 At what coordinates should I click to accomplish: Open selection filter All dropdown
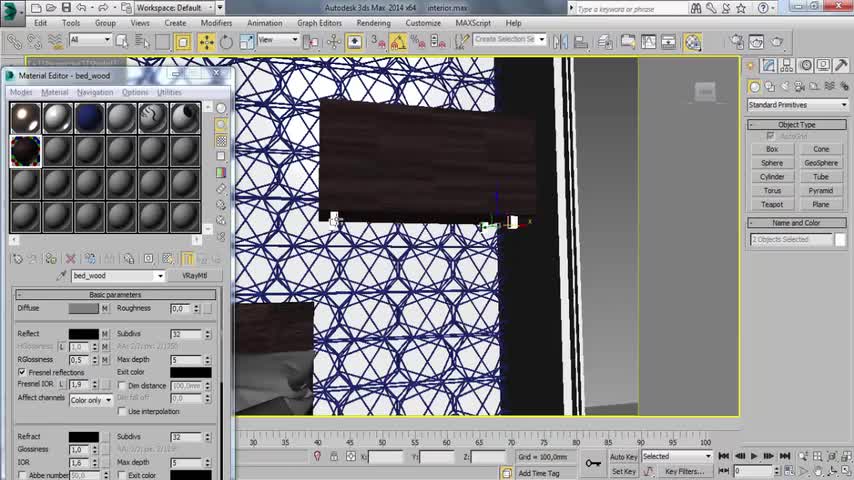90,40
